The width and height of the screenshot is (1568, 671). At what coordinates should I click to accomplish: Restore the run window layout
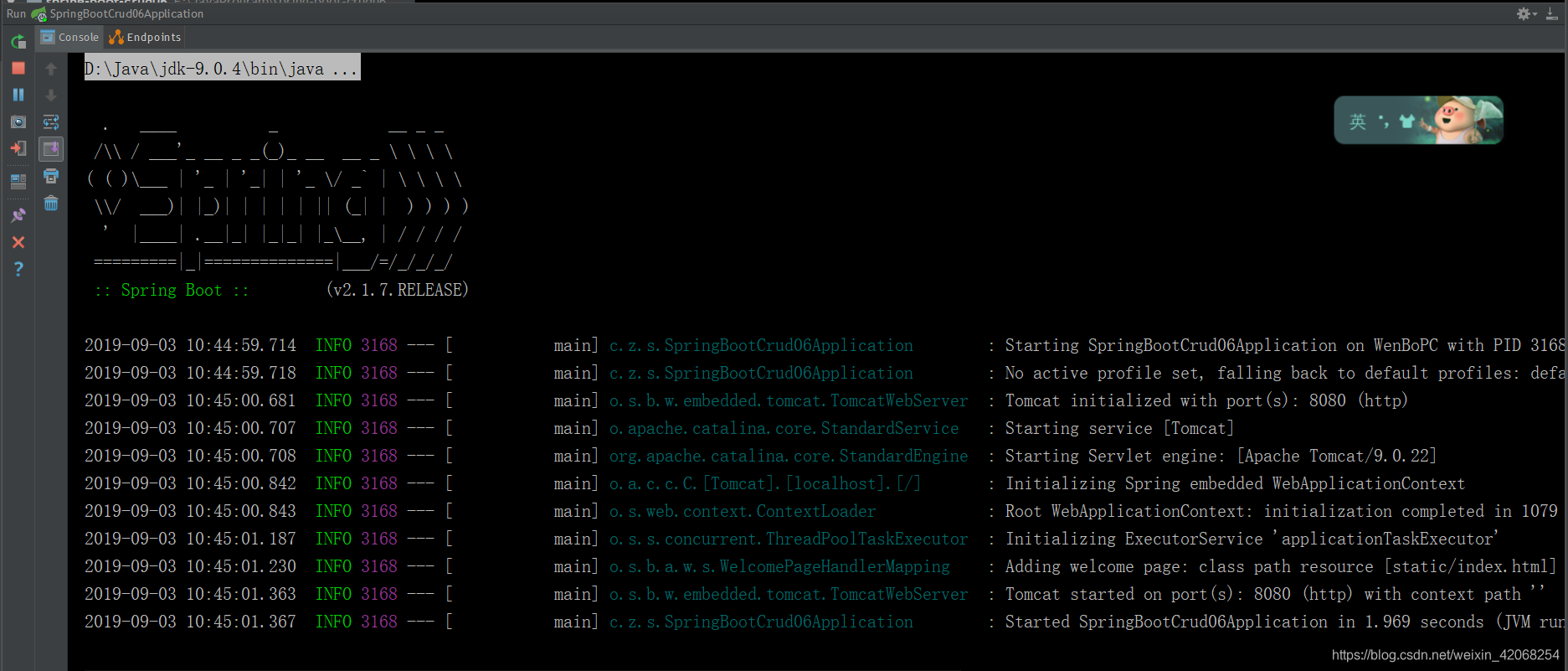coord(18,181)
